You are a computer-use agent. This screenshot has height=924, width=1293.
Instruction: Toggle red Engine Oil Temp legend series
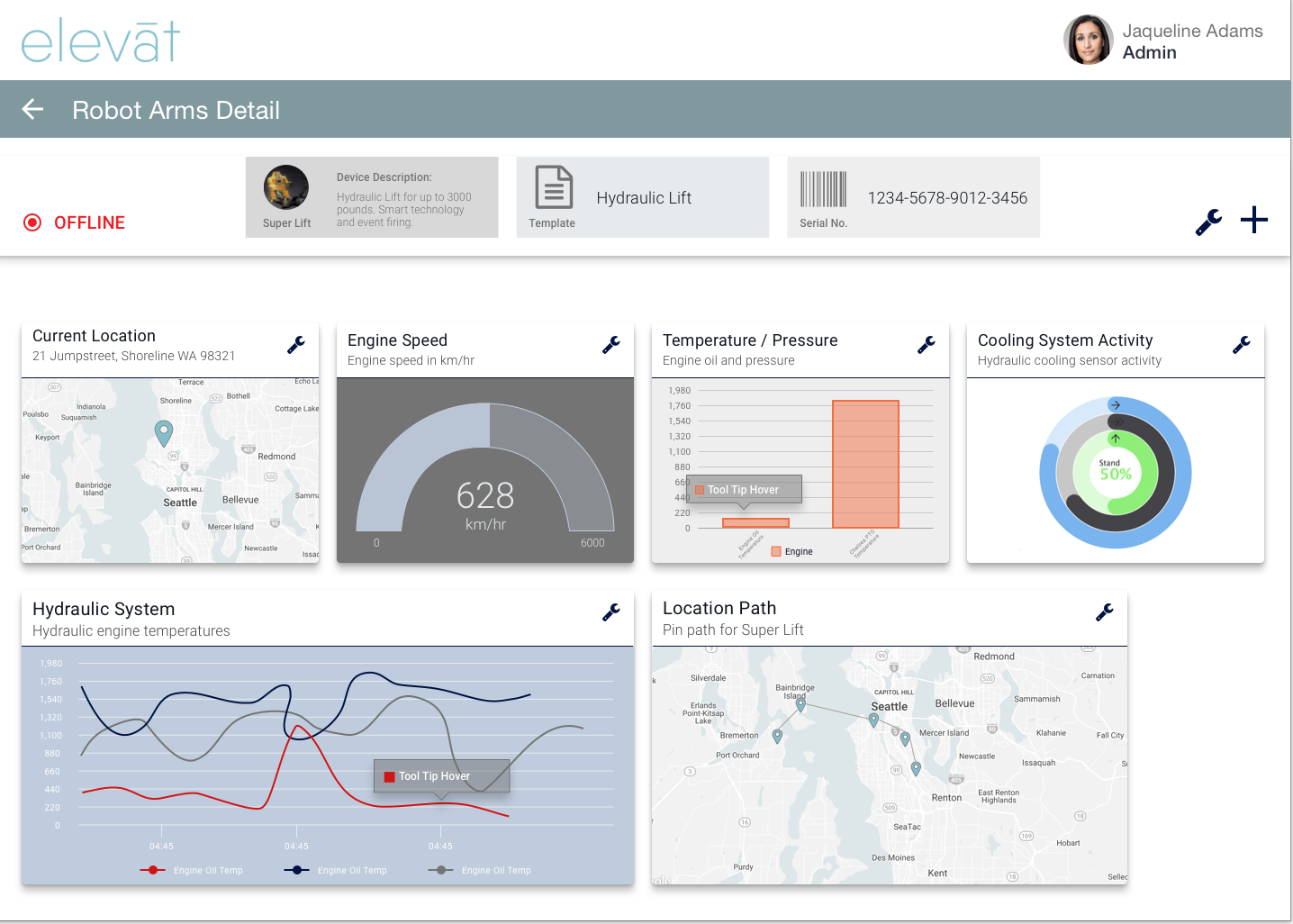192,870
